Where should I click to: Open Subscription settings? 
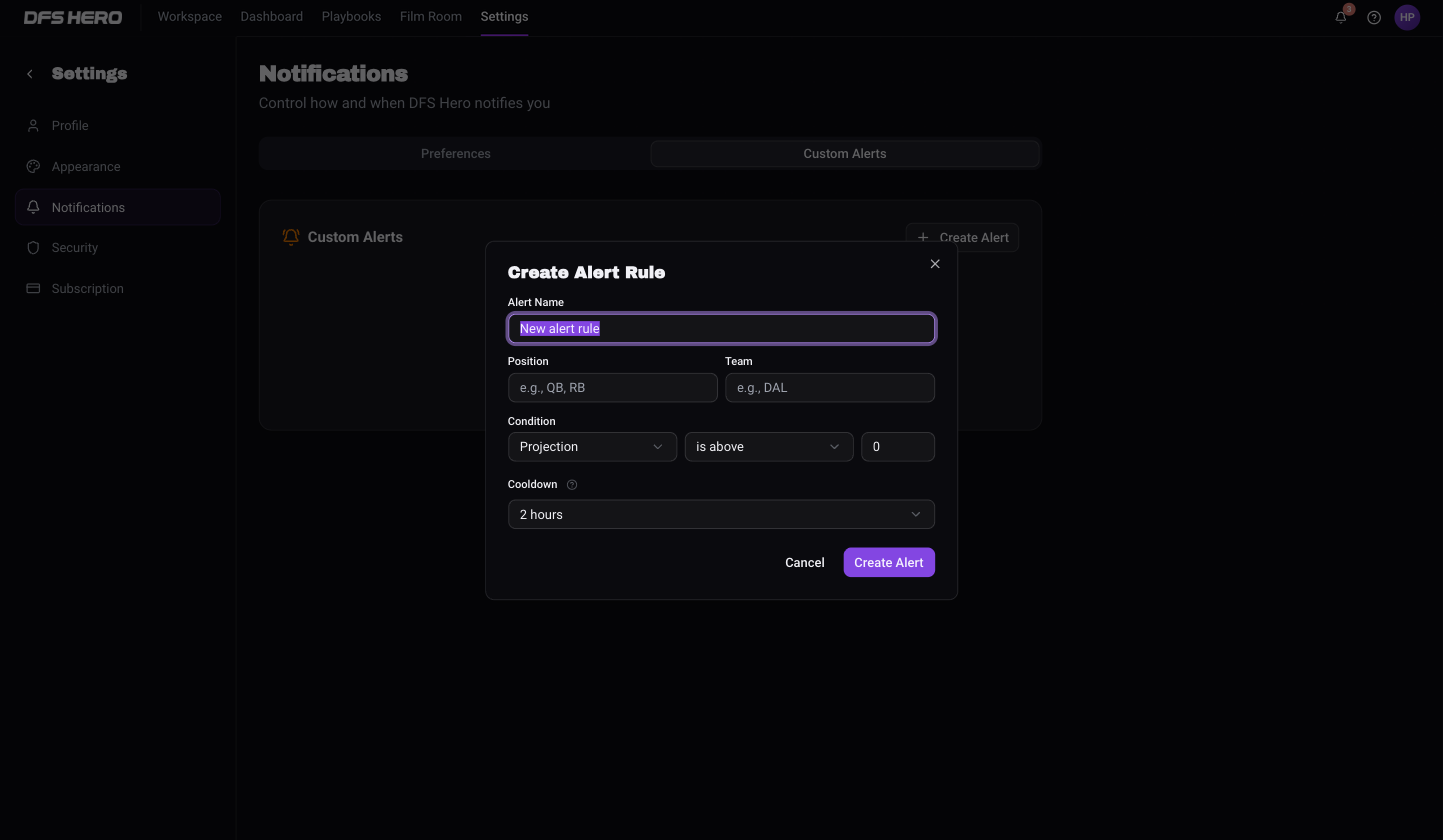[x=118, y=289]
